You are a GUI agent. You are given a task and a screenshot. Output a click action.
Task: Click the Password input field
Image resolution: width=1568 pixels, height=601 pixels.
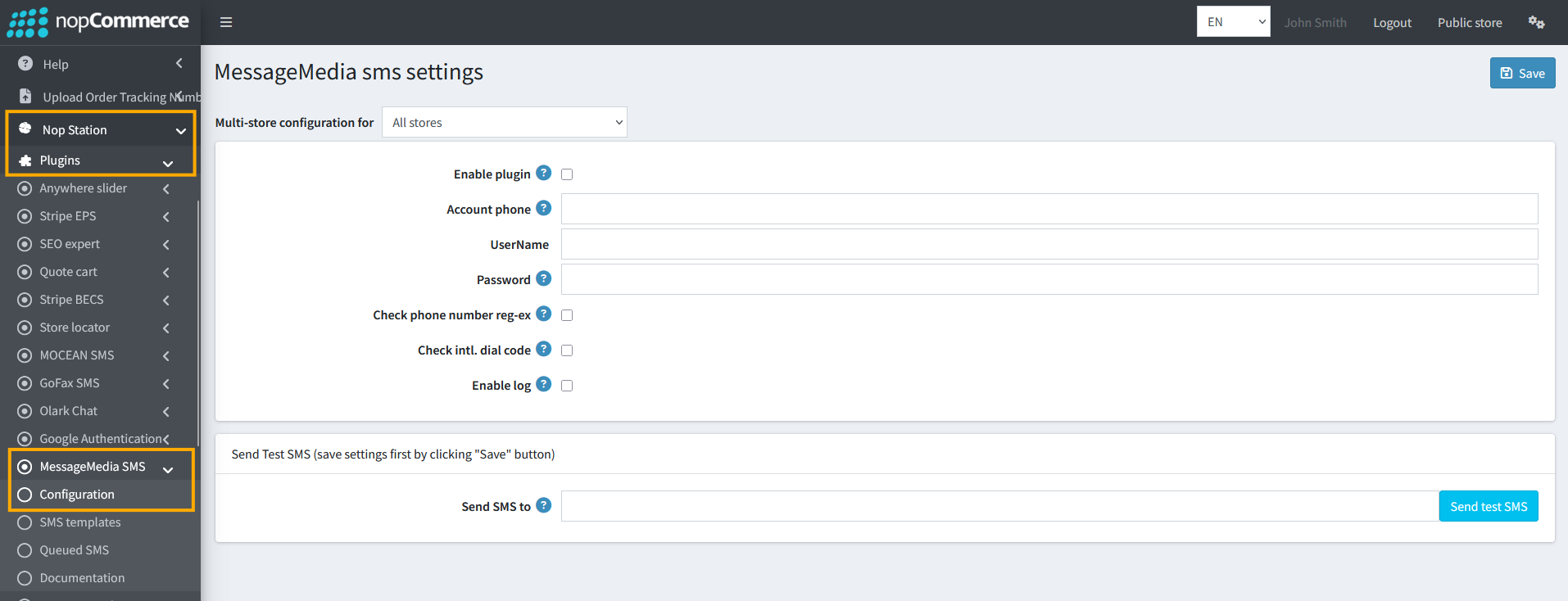[1049, 279]
